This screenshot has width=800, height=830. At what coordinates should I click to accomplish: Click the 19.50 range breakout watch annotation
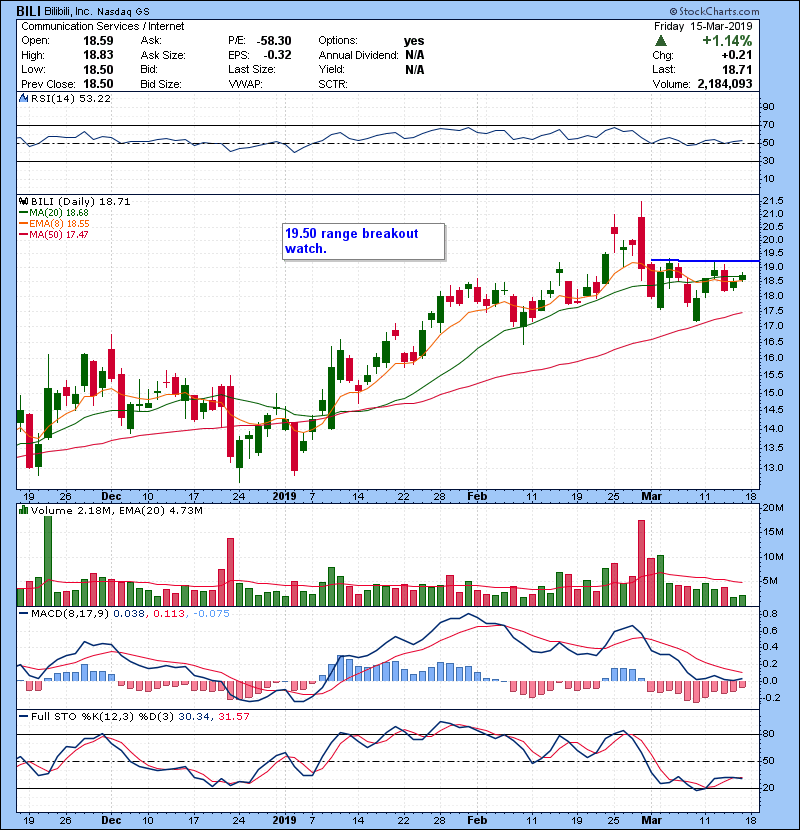[364, 241]
